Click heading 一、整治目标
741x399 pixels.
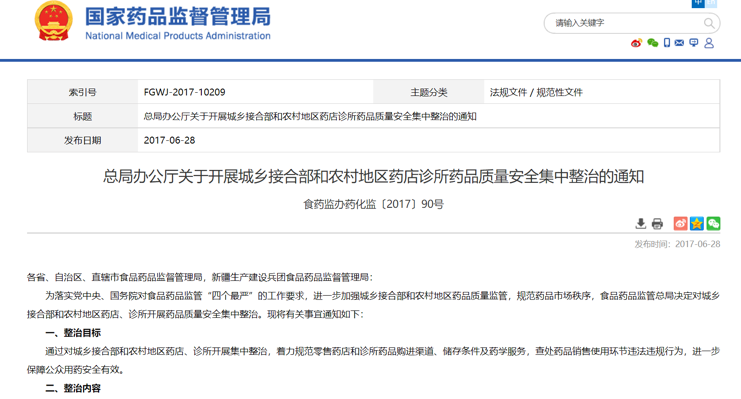click(73, 333)
